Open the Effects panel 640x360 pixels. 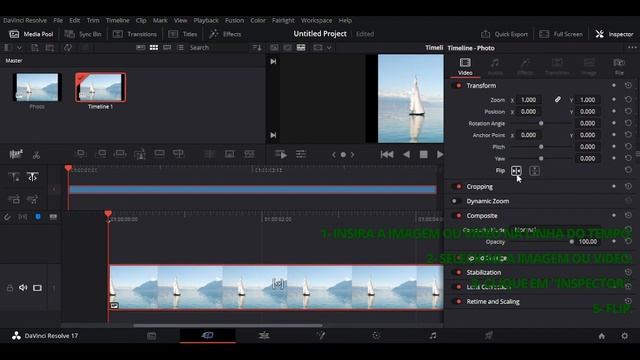[225, 34]
